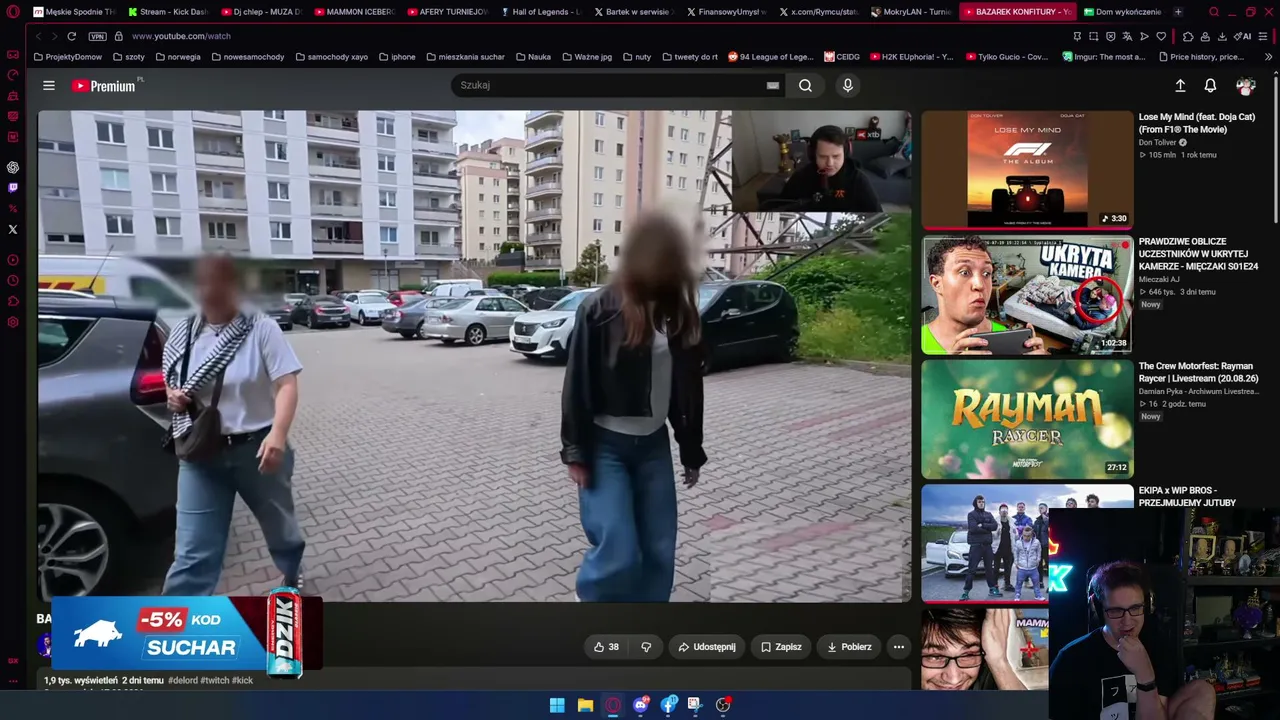Reload the page in the browser
The image size is (1280, 720).
point(71,36)
